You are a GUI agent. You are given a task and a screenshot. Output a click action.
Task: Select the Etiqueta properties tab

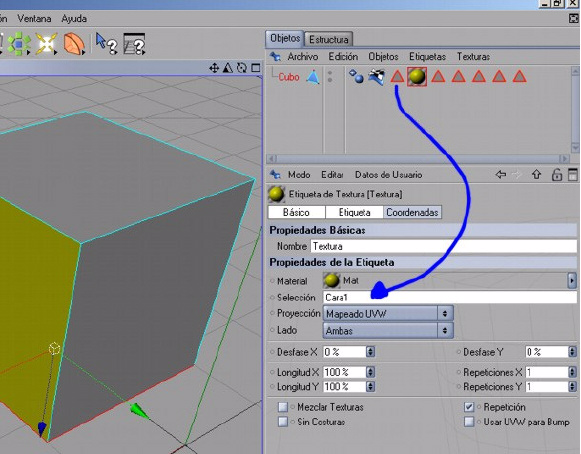click(x=354, y=212)
